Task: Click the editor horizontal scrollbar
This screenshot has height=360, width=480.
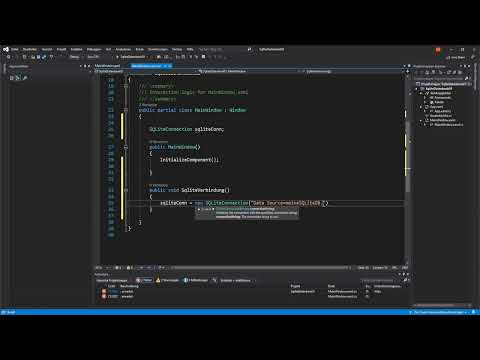Action: (x=260, y=268)
